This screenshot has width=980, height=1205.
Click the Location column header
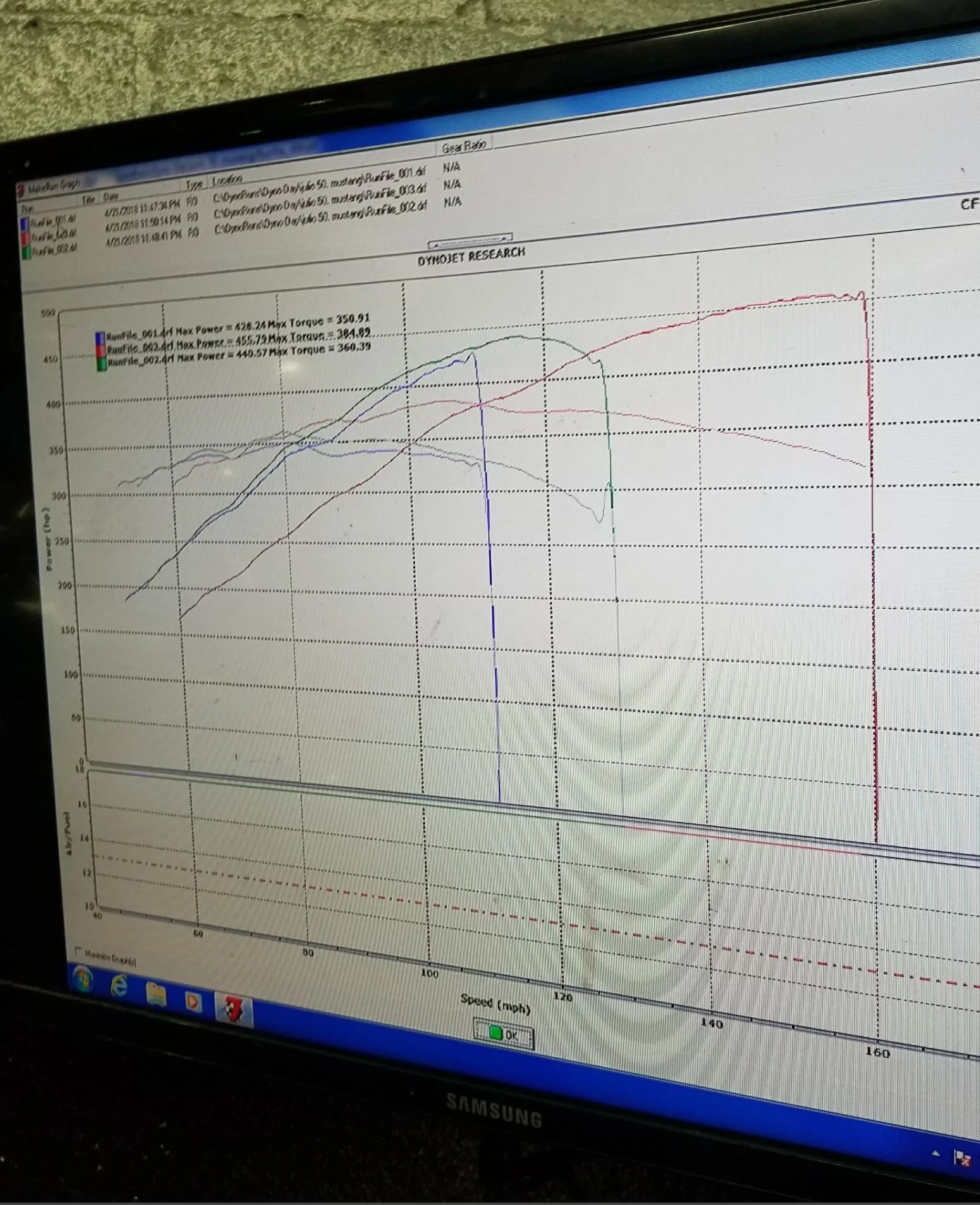click(x=227, y=179)
